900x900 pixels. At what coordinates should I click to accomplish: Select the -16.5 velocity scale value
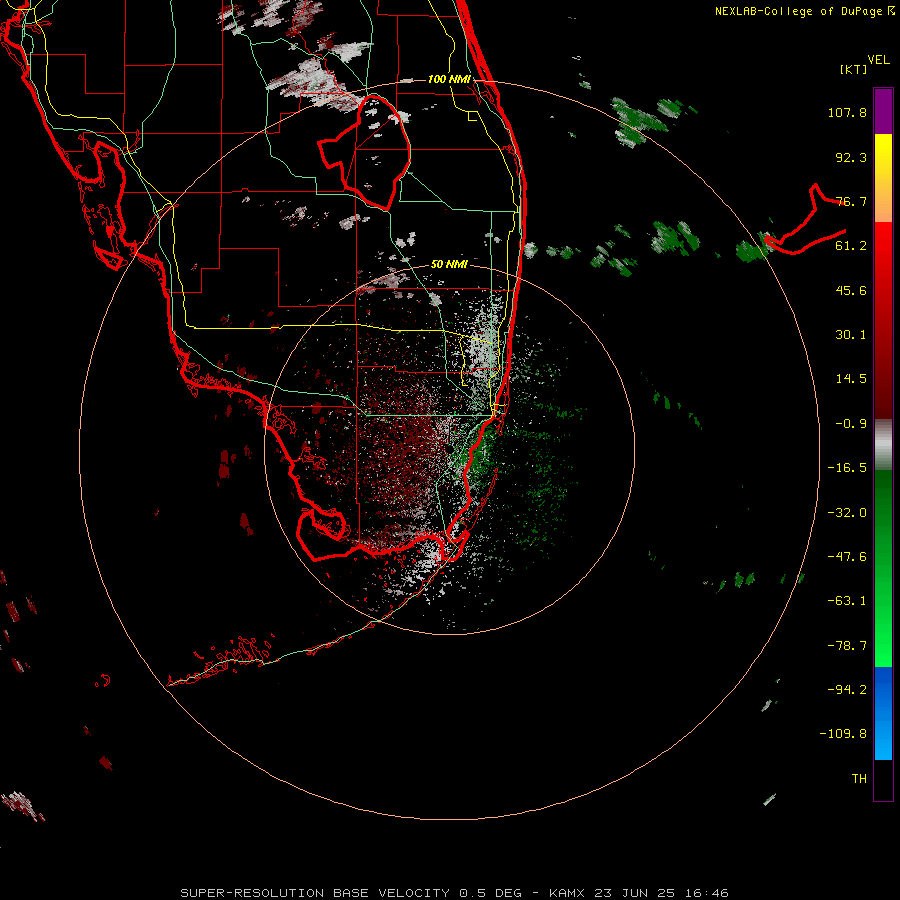pos(847,468)
